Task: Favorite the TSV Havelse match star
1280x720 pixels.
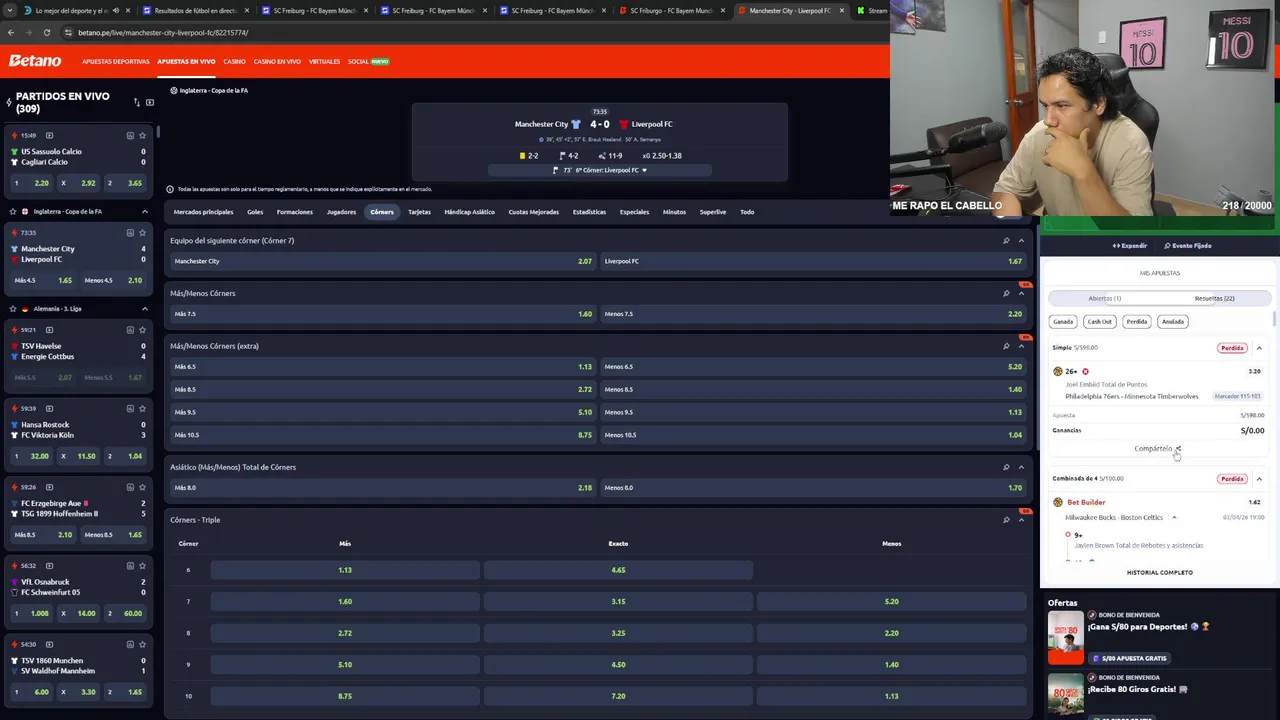Action: pyautogui.click(x=142, y=330)
